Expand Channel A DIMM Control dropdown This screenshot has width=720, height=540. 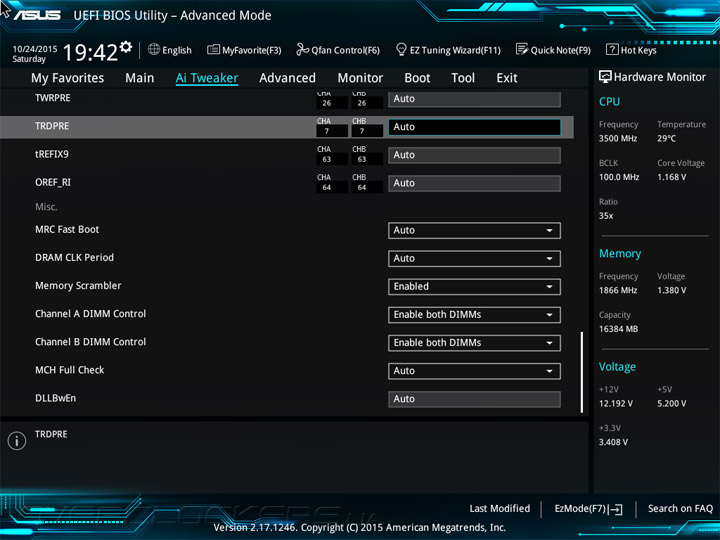pos(474,315)
